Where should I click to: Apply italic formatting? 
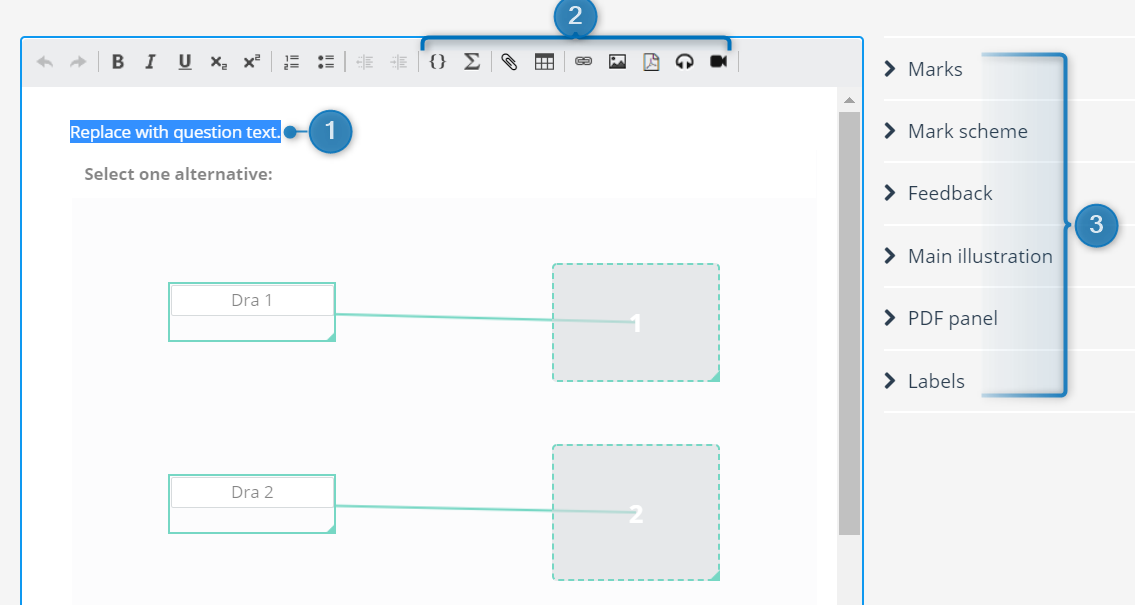151,62
